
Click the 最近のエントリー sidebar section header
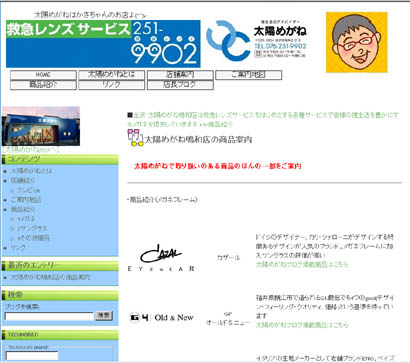pyautogui.click(x=60, y=266)
